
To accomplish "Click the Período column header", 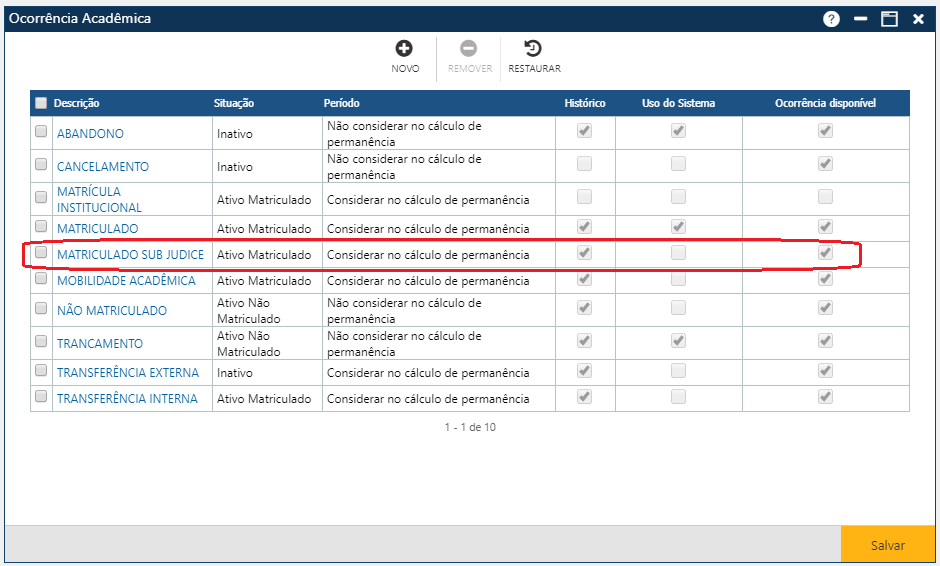I will point(341,103).
